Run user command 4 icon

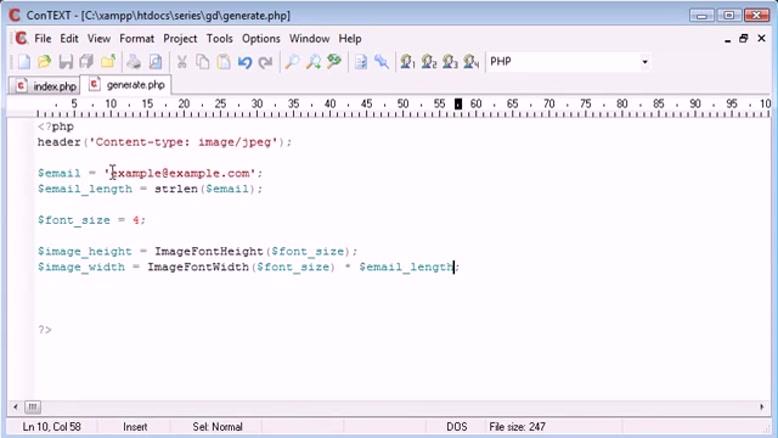click(x=471, y=62)
